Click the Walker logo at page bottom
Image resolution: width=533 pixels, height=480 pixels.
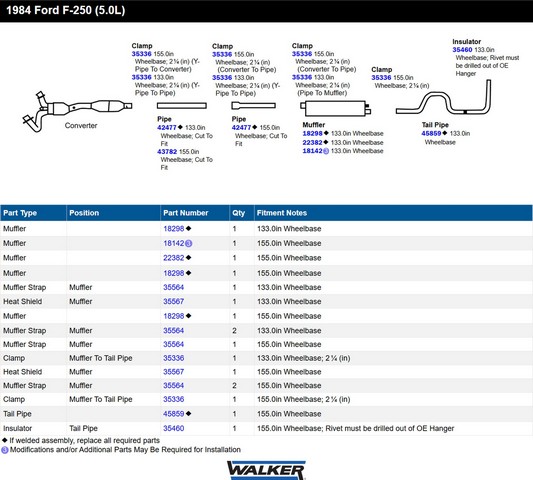point(266,470)
